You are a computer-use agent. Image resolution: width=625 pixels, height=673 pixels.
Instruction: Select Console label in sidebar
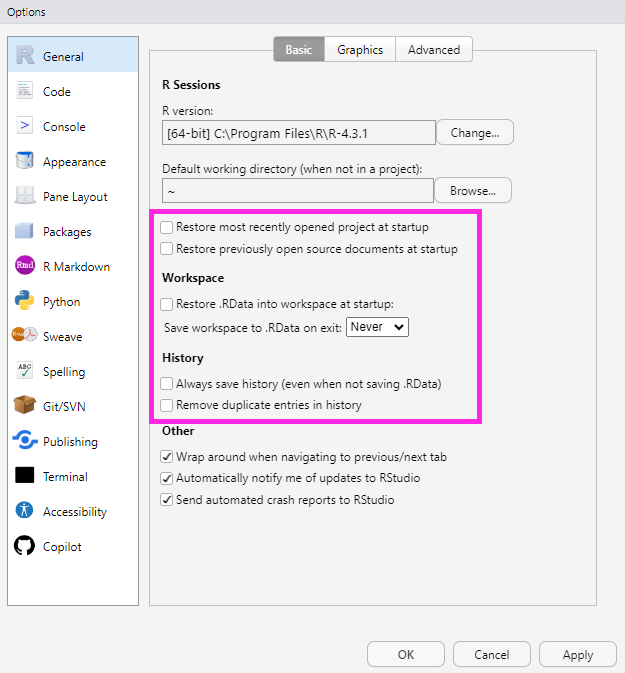click(64, 127)
